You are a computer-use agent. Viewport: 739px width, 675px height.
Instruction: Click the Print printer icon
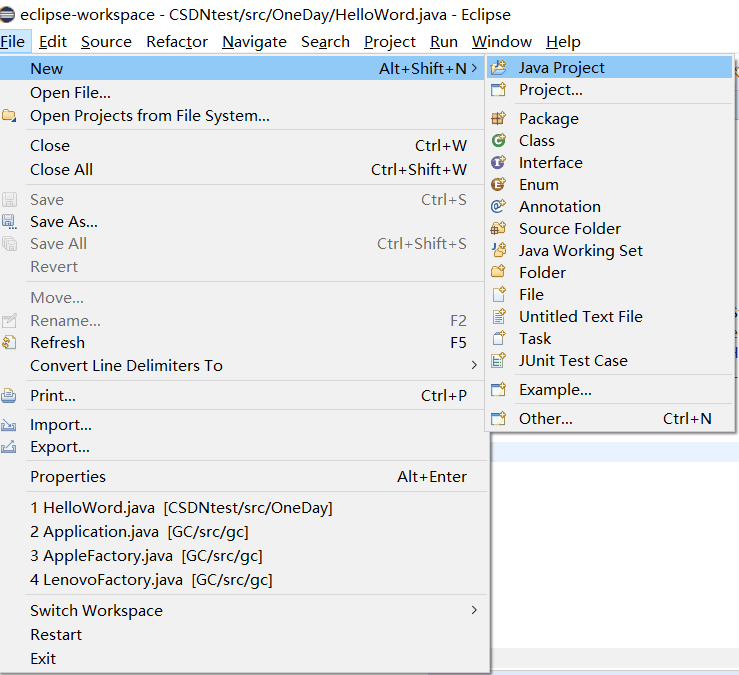click(x=9, y=395)
